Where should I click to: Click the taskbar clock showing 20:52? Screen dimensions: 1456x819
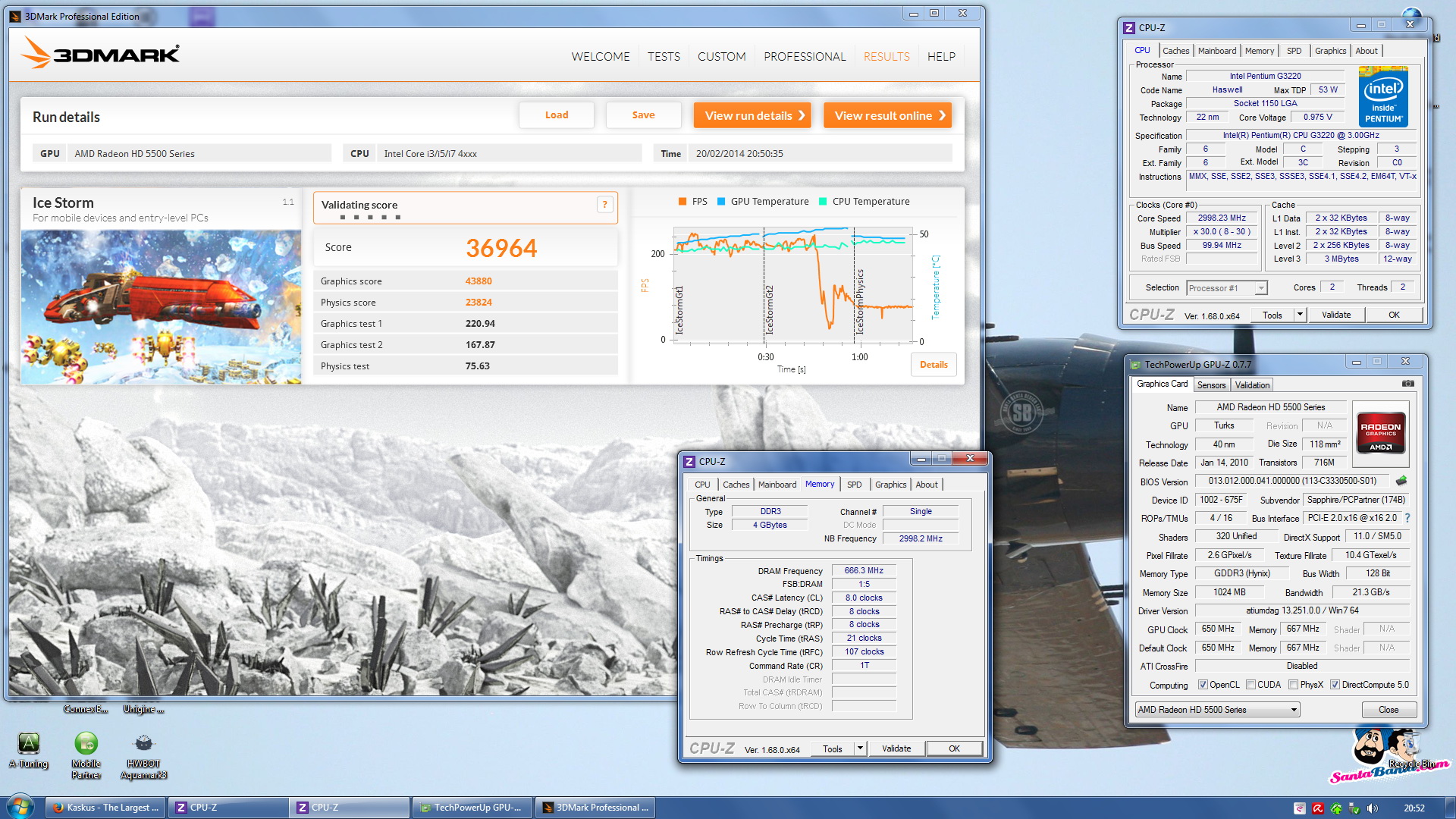[1414, 808]
